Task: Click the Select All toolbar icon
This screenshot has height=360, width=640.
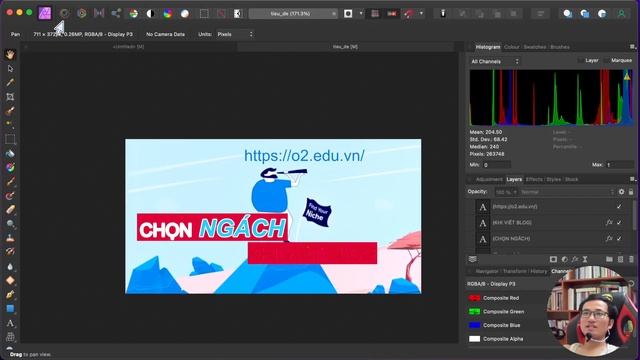Action: tap(204, 13)
